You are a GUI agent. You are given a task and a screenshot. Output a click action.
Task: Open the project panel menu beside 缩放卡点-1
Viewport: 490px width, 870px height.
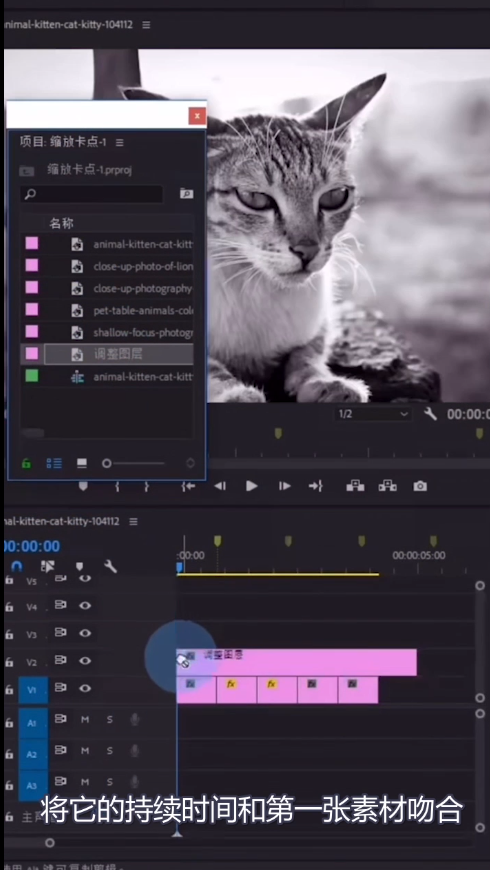(x=119, y=143)
